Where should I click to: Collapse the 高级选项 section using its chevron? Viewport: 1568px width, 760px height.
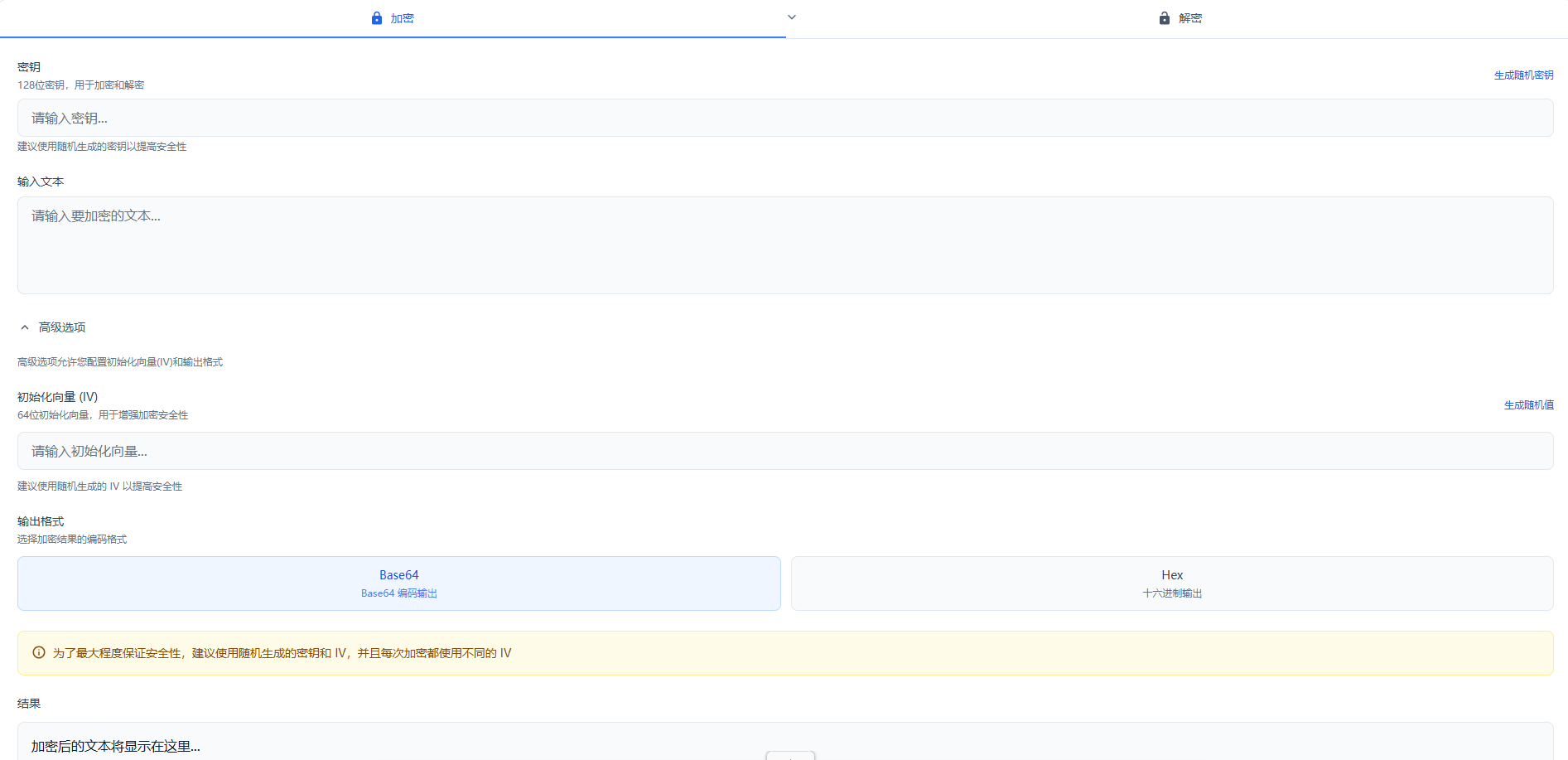point(25,327)
